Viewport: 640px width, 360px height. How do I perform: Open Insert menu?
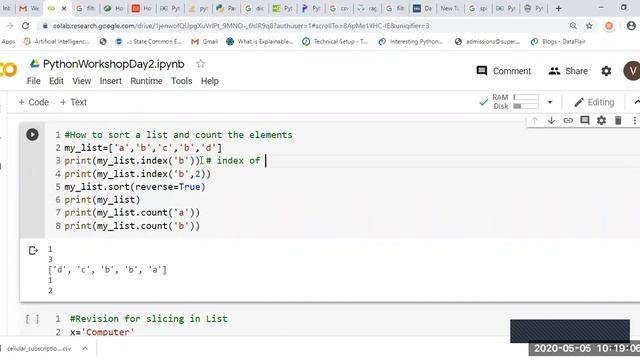click(x=111, y=81)
